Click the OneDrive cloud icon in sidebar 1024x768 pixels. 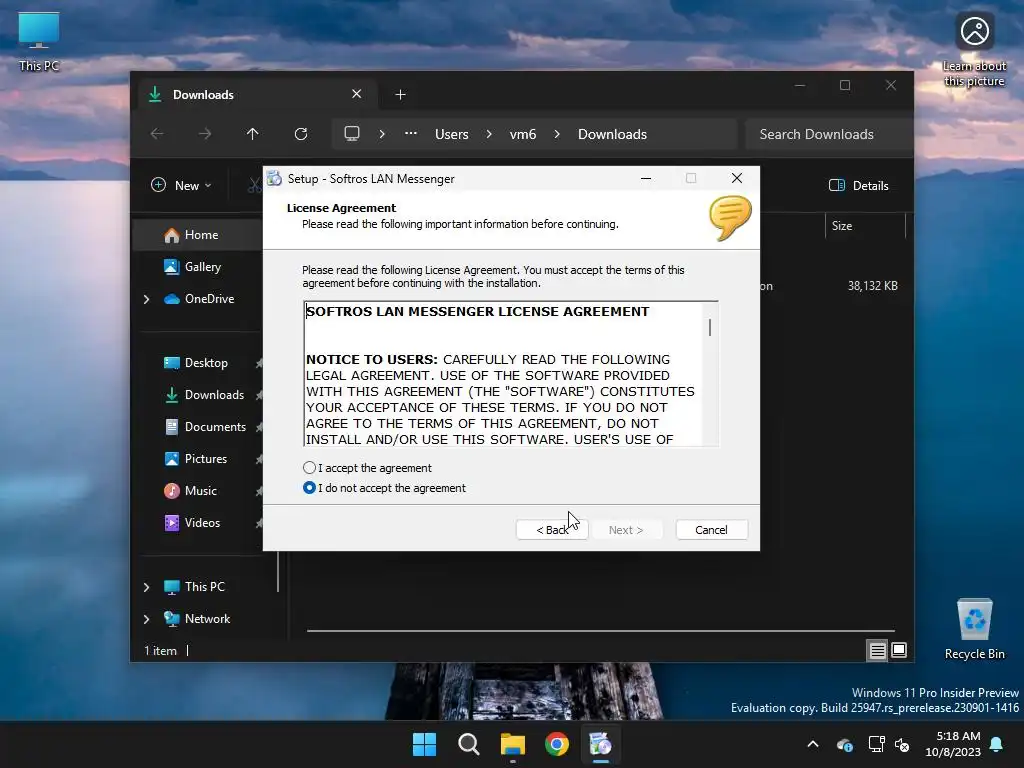[172, 299]
